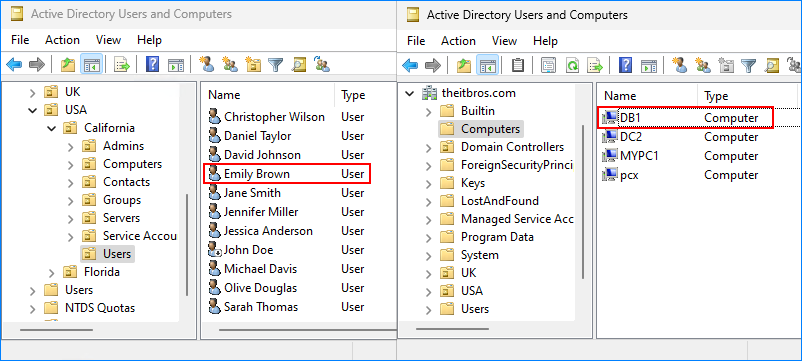Screen dimensions: 802x361
Task: Click the green Refresh icon in computer-list window
Action: [x=572, y=65]
